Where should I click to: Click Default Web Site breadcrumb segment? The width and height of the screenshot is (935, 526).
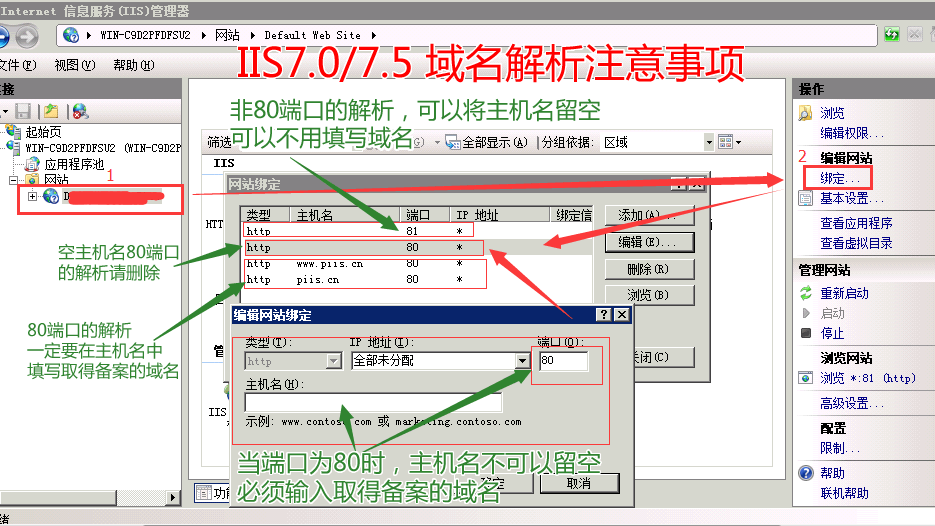coord(312,35)
